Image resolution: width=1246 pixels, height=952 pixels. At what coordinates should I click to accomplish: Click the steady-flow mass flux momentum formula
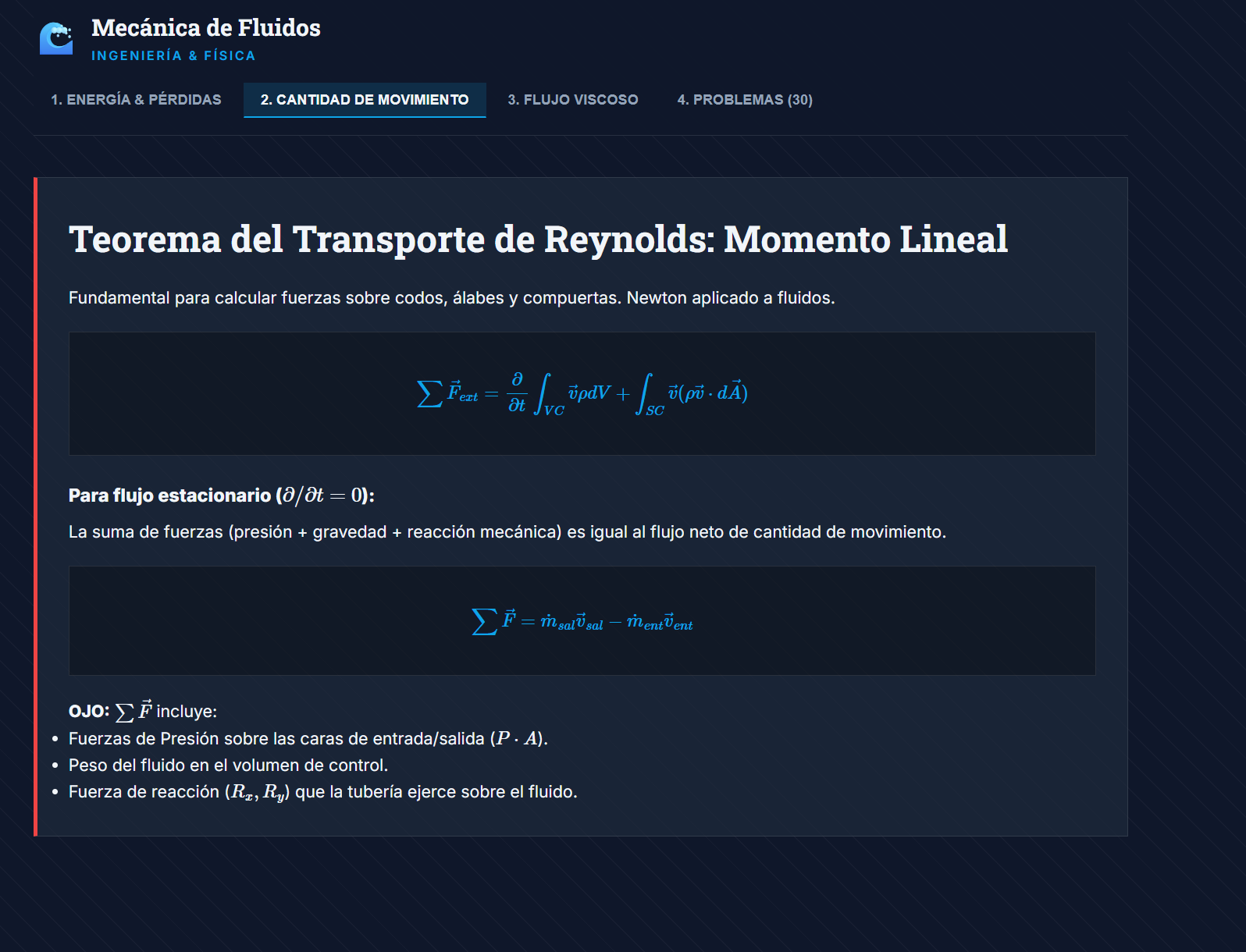pos(582,621)
